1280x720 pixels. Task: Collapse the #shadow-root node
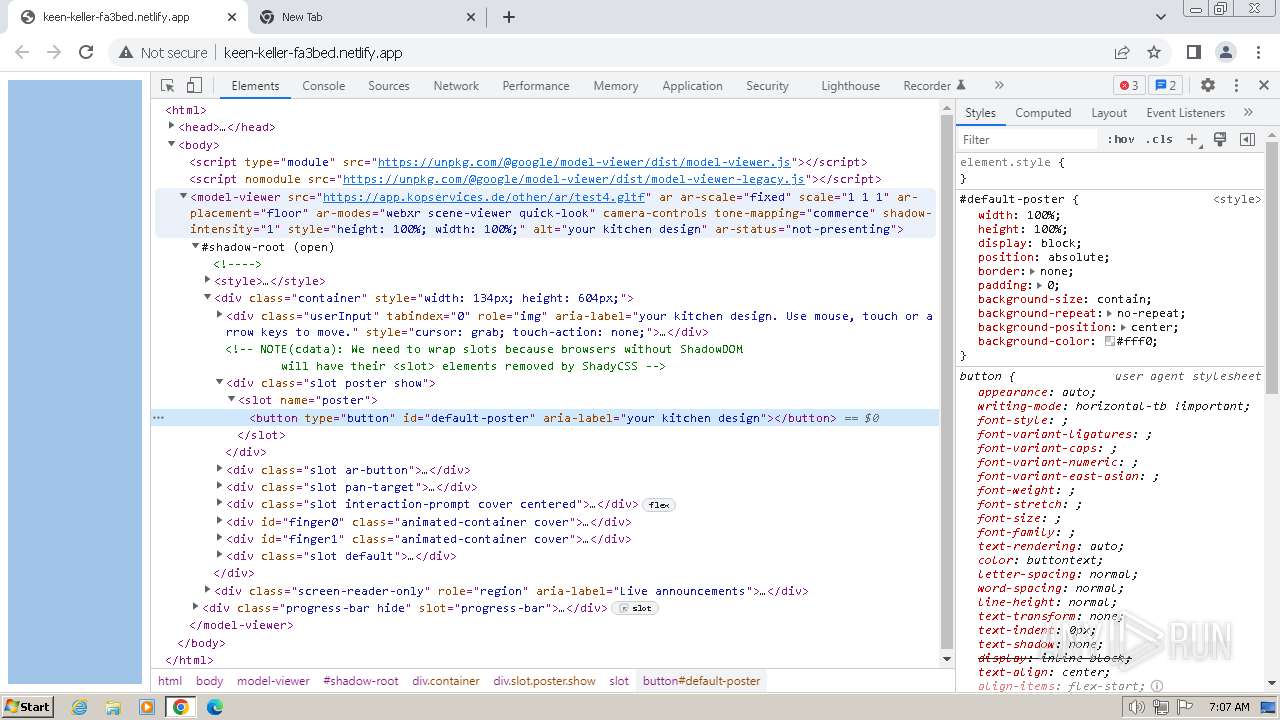pyautogui.click(x=196, y=247)
